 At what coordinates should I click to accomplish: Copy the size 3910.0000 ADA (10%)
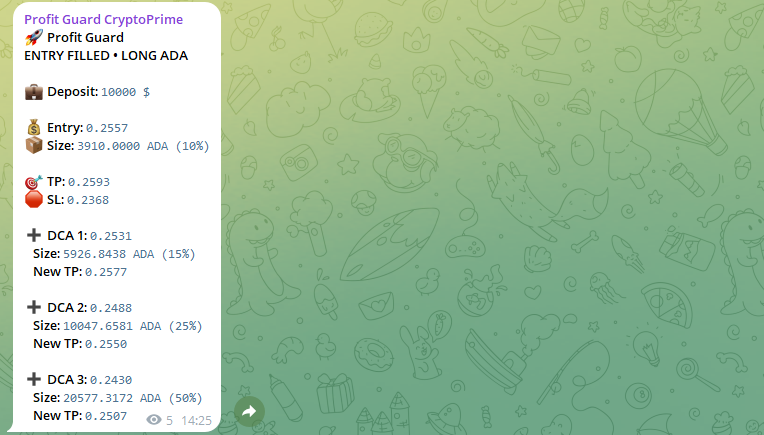[143, 146]
